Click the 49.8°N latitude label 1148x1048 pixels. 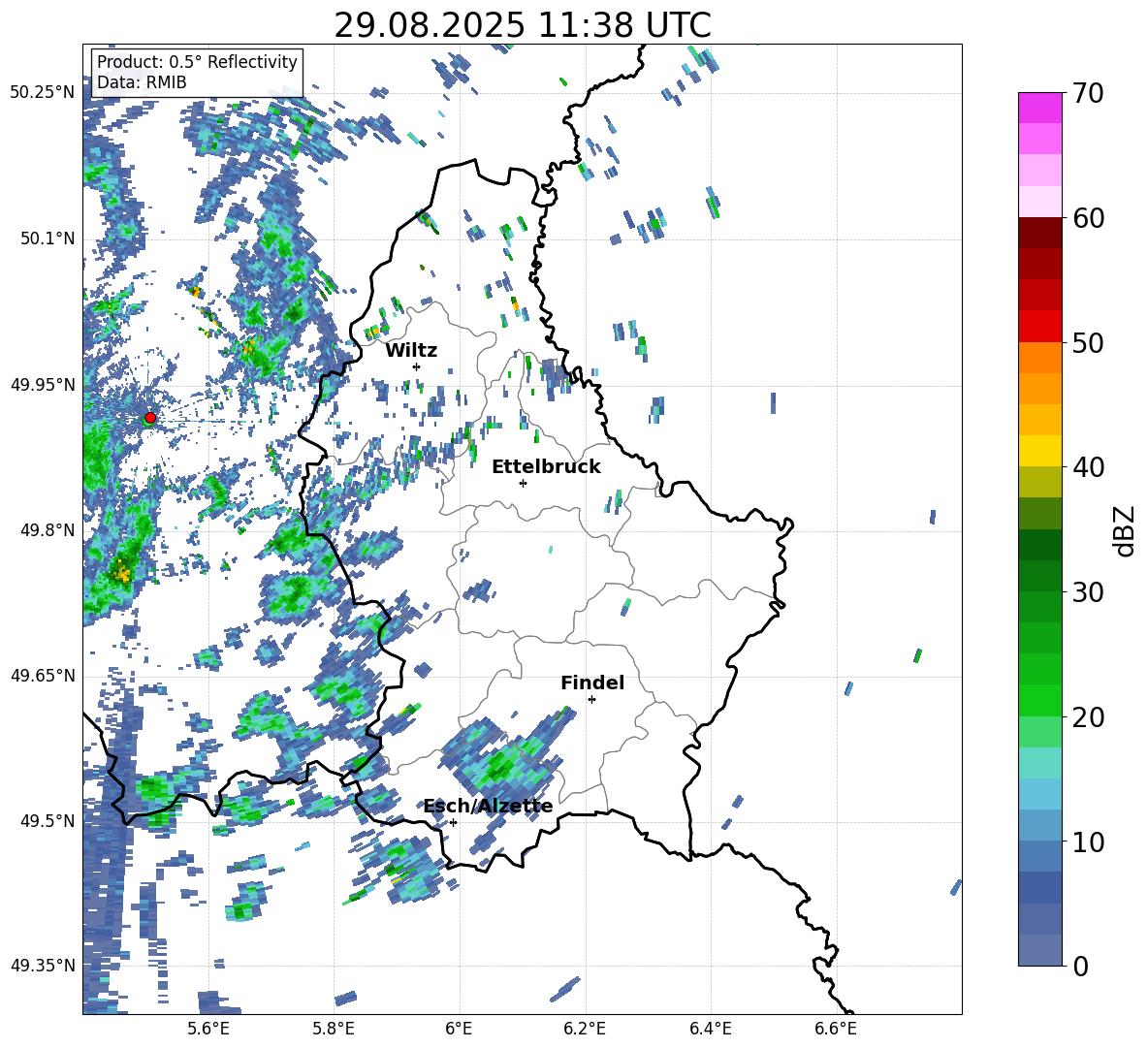tap(48, 529)
